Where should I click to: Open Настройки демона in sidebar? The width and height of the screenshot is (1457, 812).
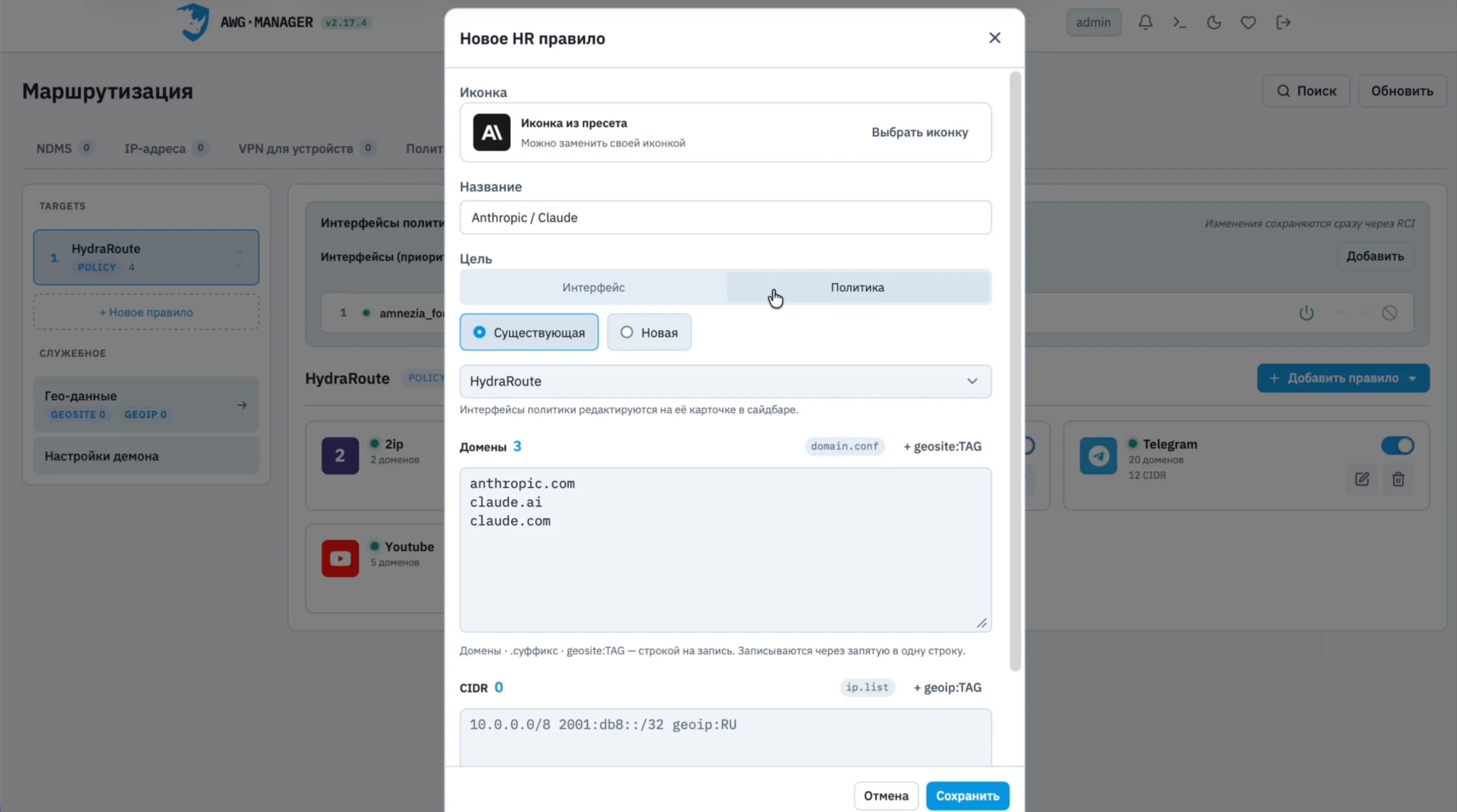tap(146, 456)
